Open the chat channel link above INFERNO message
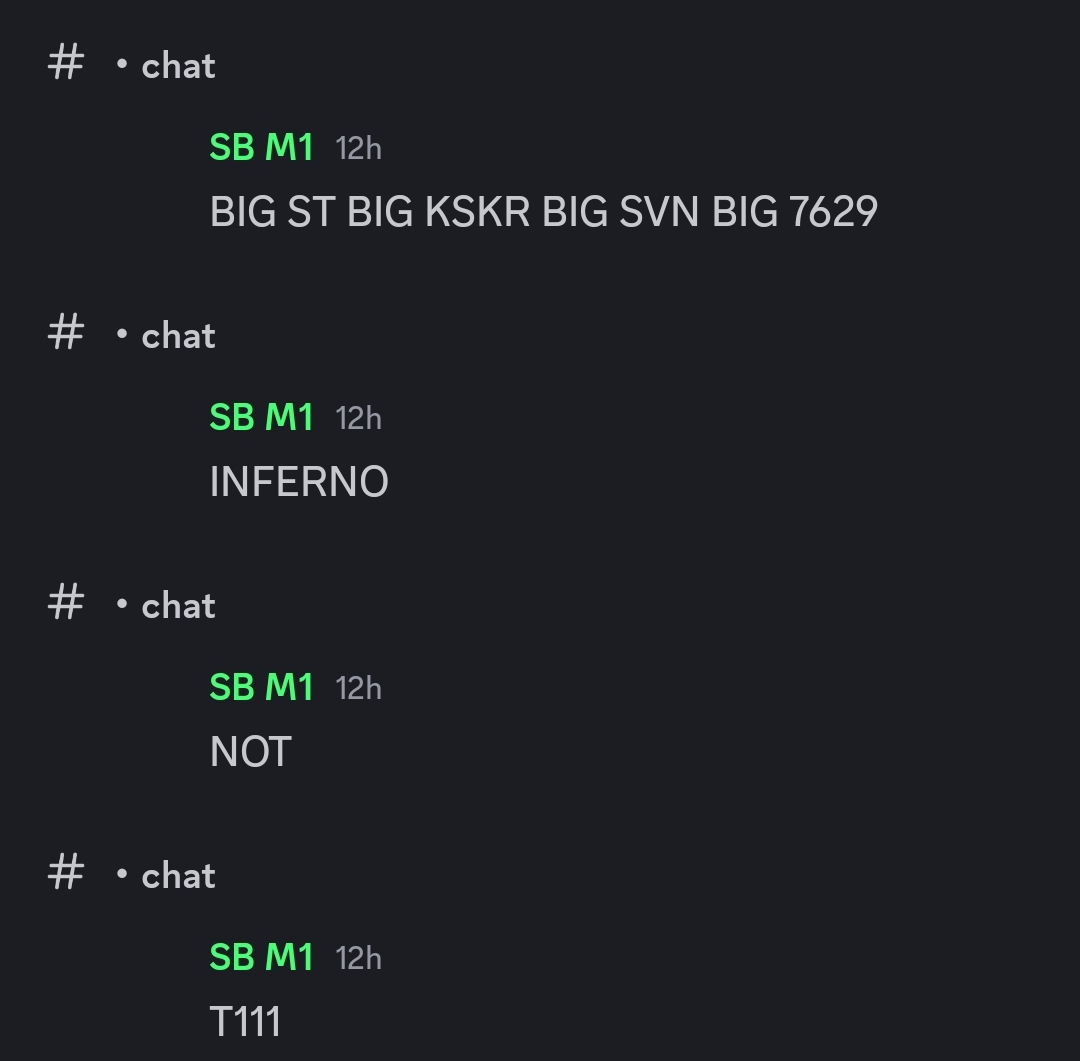 point(178,336)
